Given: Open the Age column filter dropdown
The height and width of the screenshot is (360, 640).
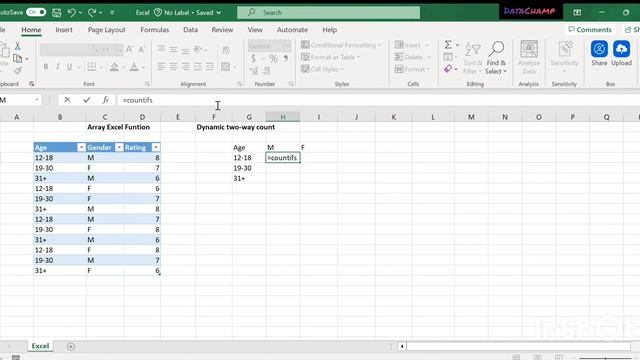Looking at the screenshot, I should (x=81, y=147).
